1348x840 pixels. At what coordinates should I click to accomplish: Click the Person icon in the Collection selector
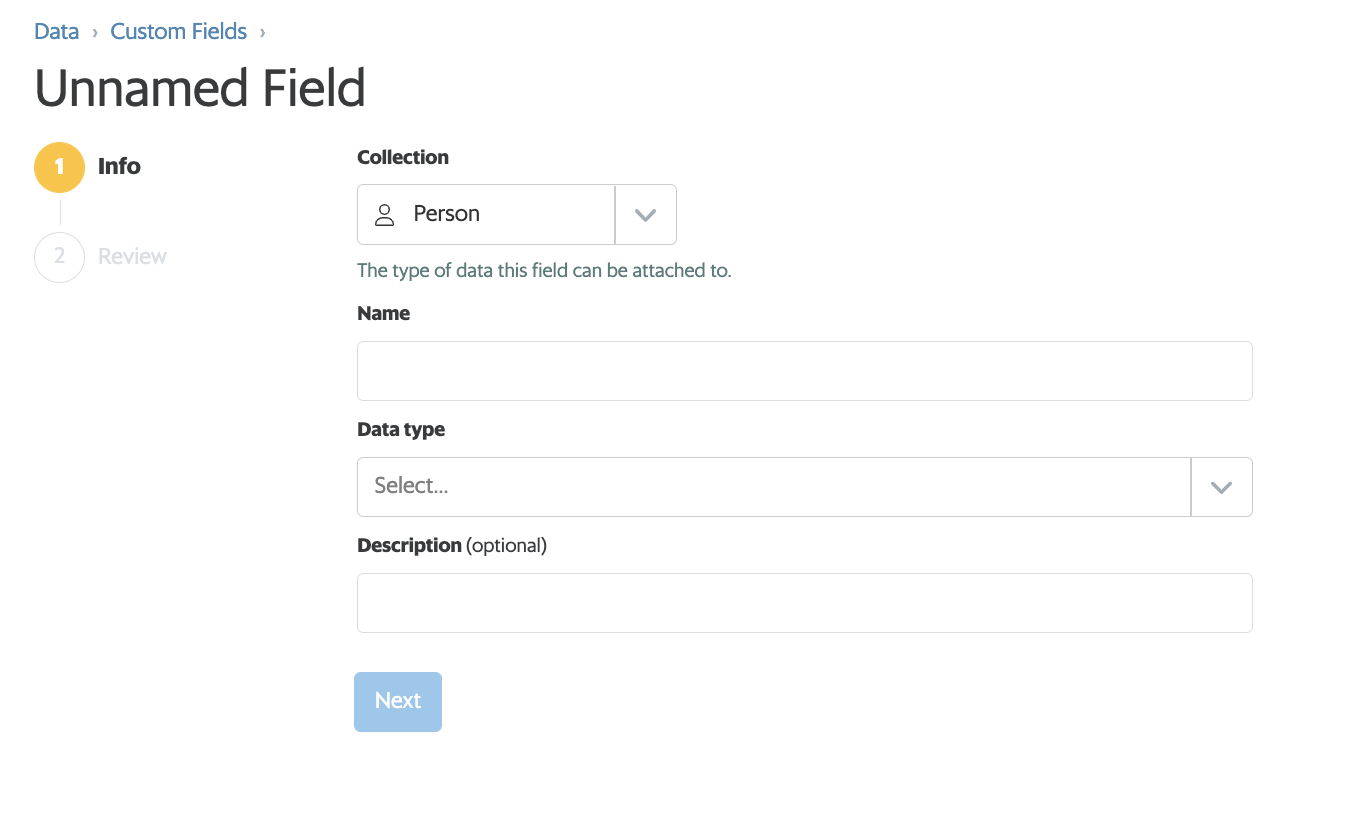(x=385, y=214)
